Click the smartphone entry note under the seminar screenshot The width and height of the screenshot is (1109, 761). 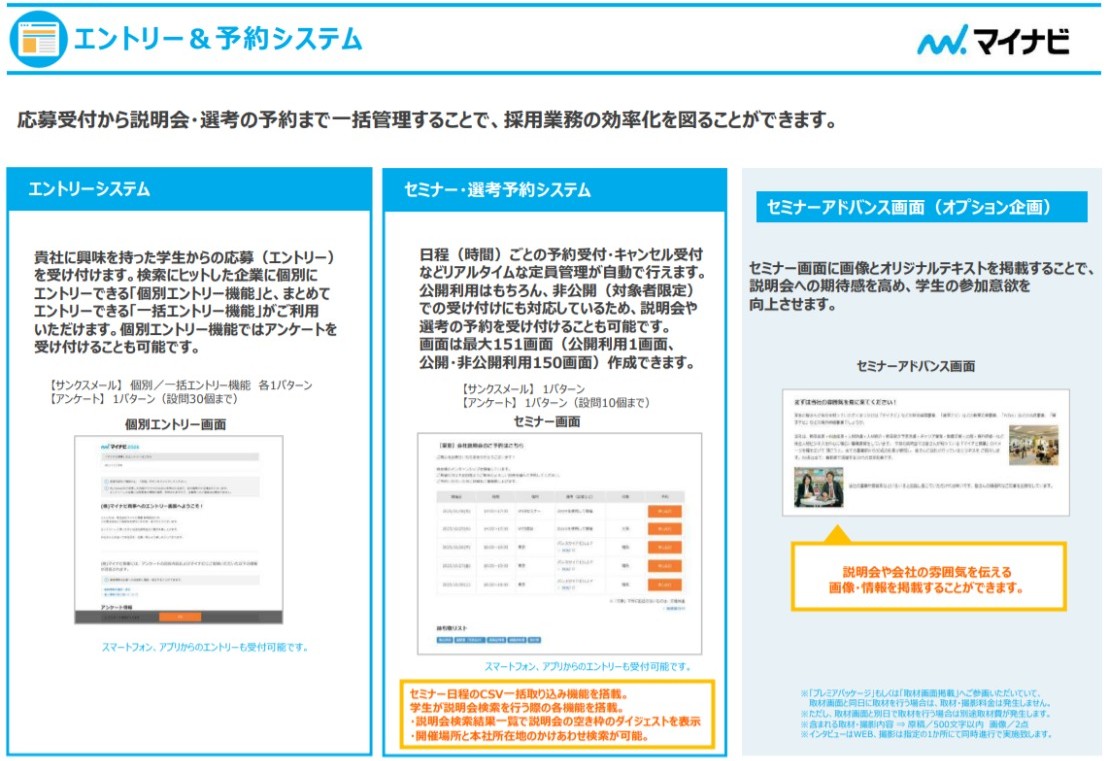[587, 666]
